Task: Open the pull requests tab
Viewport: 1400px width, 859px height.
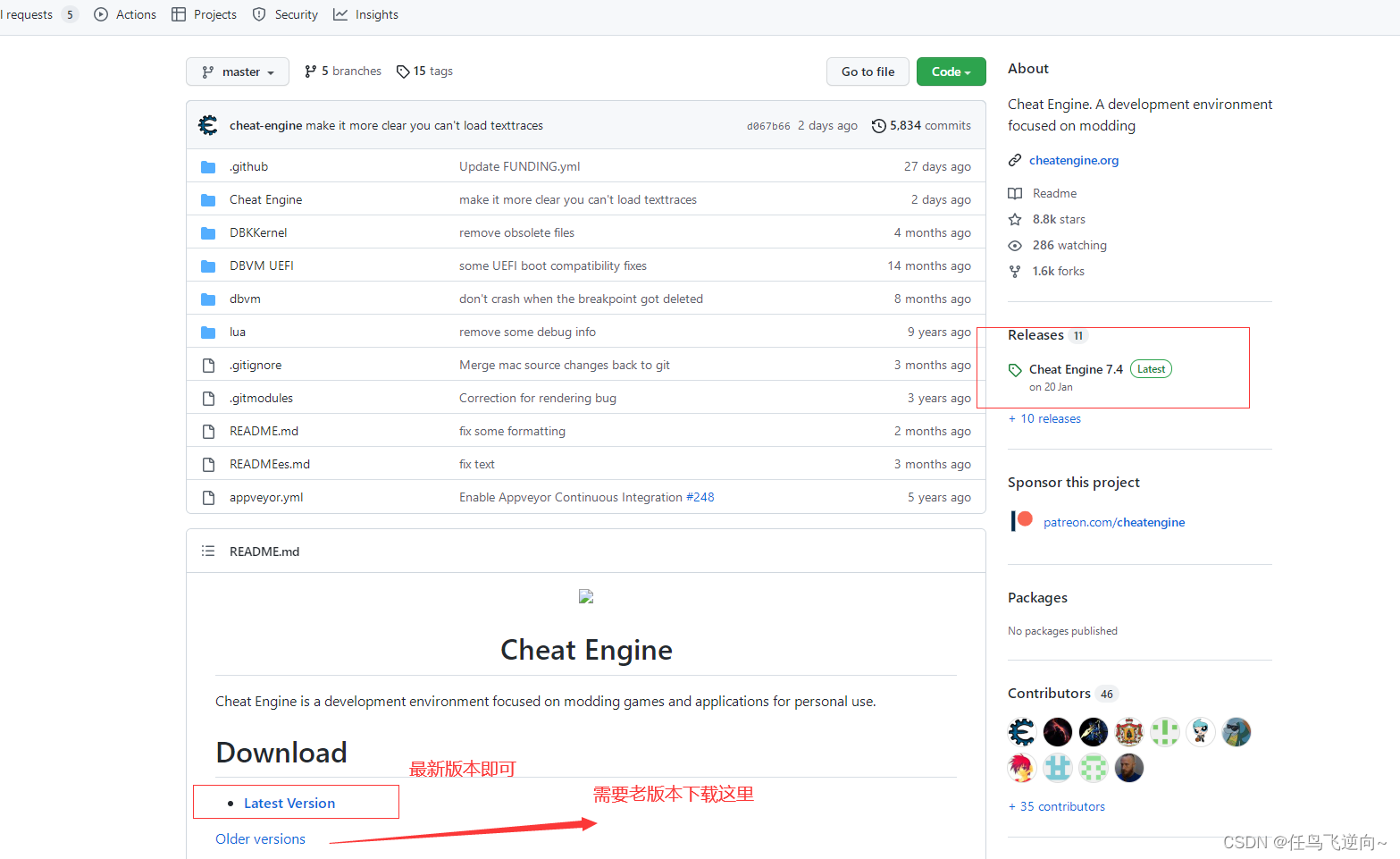Action: [38, 14]
